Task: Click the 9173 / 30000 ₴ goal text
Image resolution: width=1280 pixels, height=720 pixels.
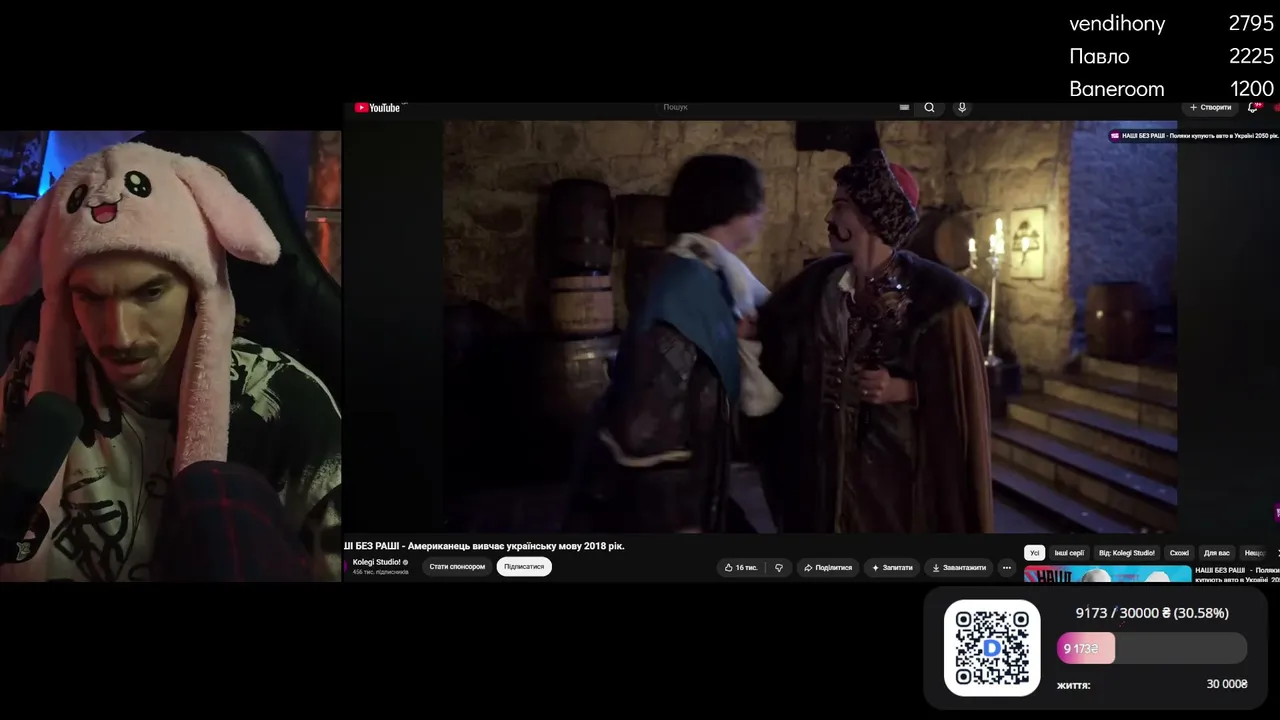Action: 1152,613
